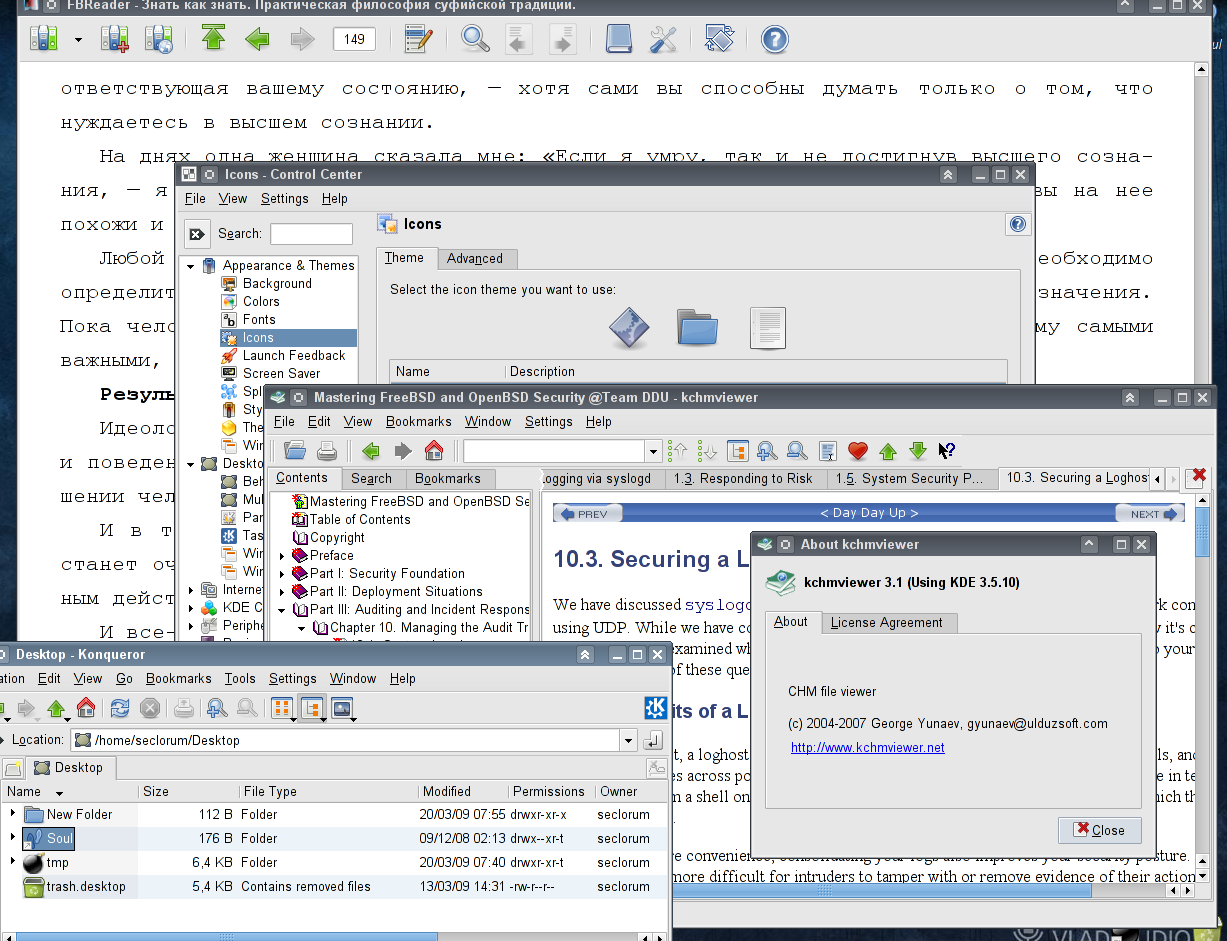This screenshot has width=1227, height=941.
Task: Click the magnifier search icon in FBReader
Action: tap(475, 40)
